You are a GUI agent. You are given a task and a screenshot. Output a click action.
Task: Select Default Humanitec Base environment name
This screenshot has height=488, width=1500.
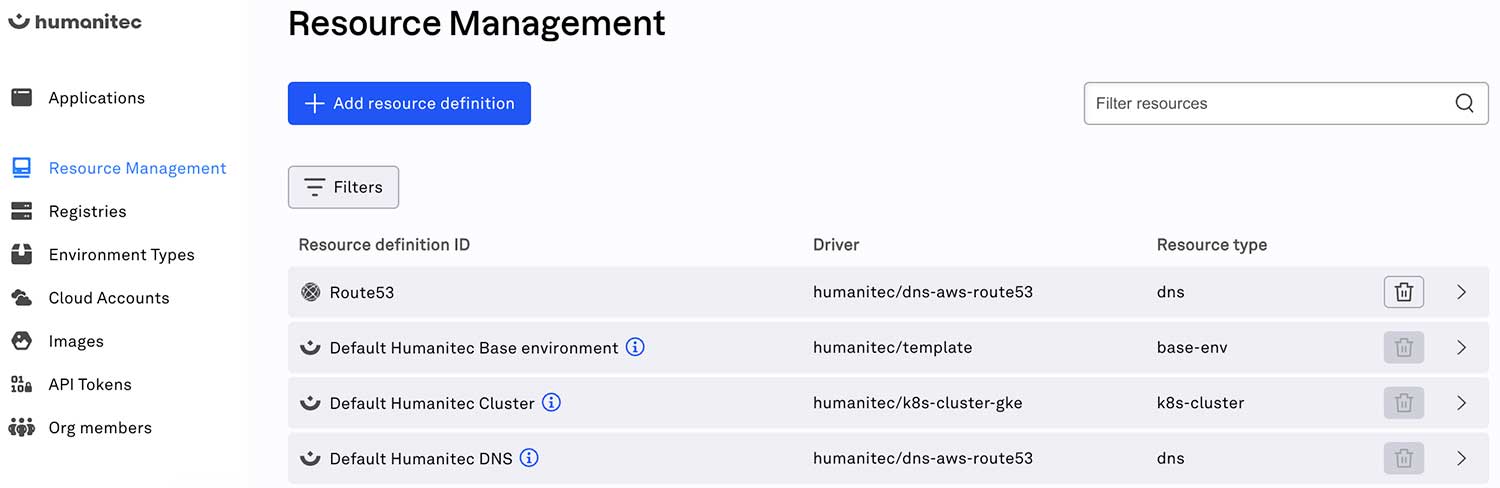474,348
